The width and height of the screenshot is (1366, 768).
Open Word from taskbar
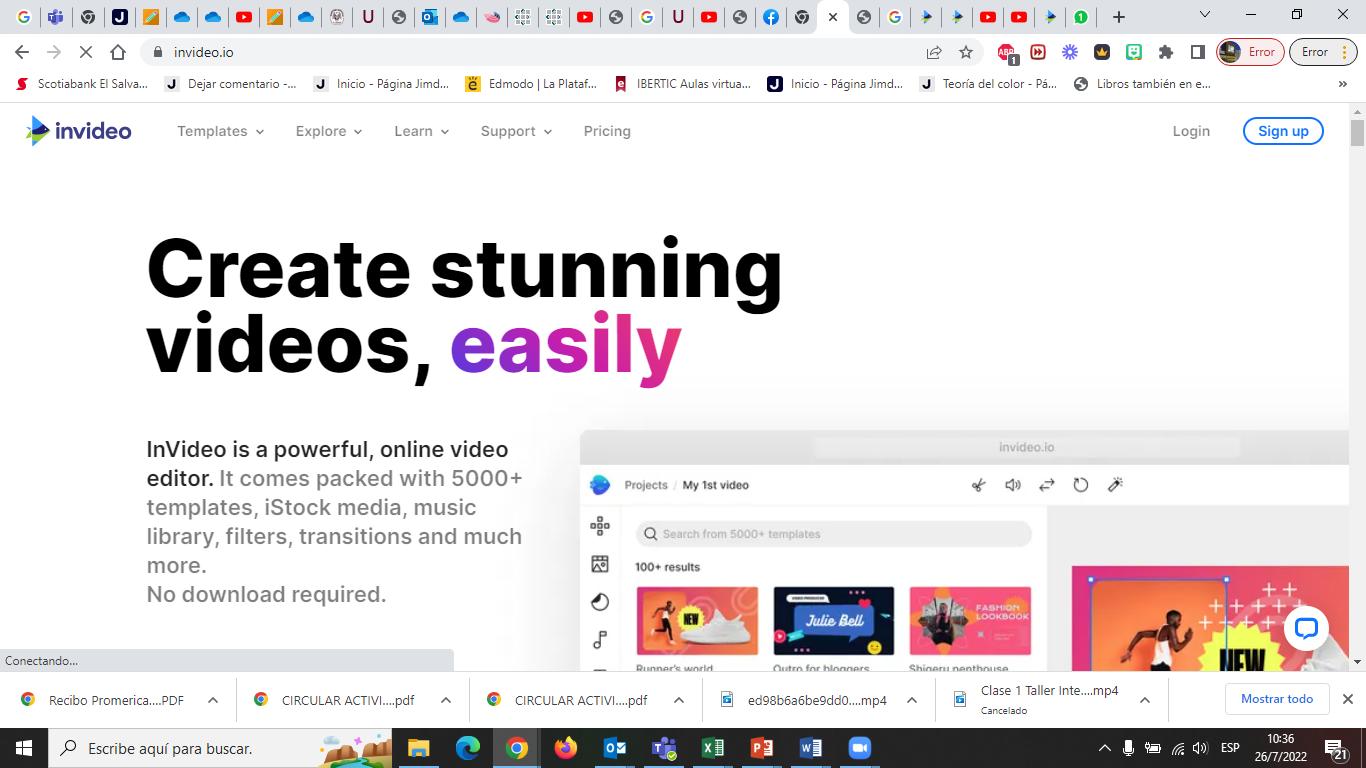point(810,748)
